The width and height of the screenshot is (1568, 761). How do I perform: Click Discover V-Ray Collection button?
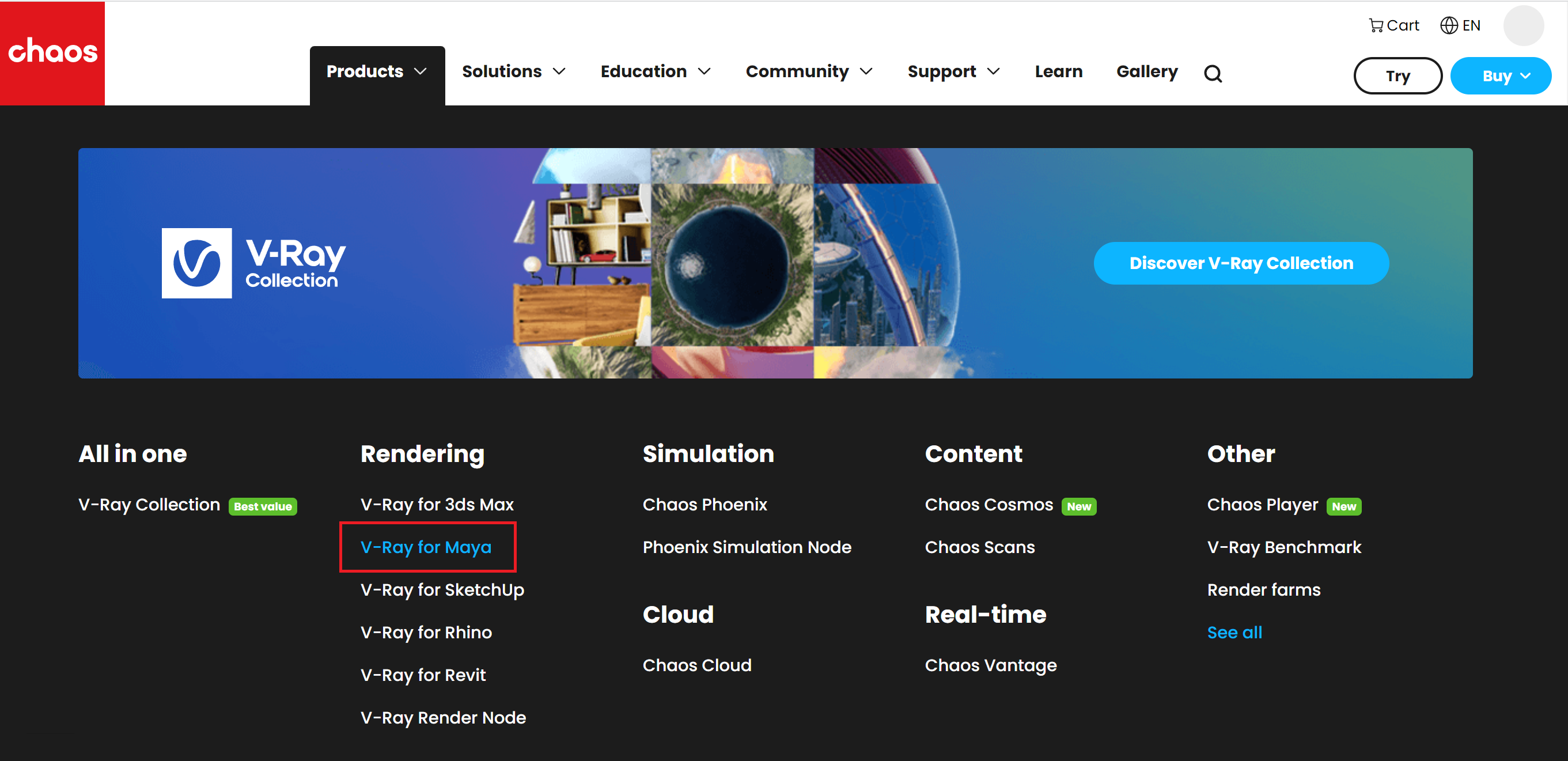[1241, 263]
